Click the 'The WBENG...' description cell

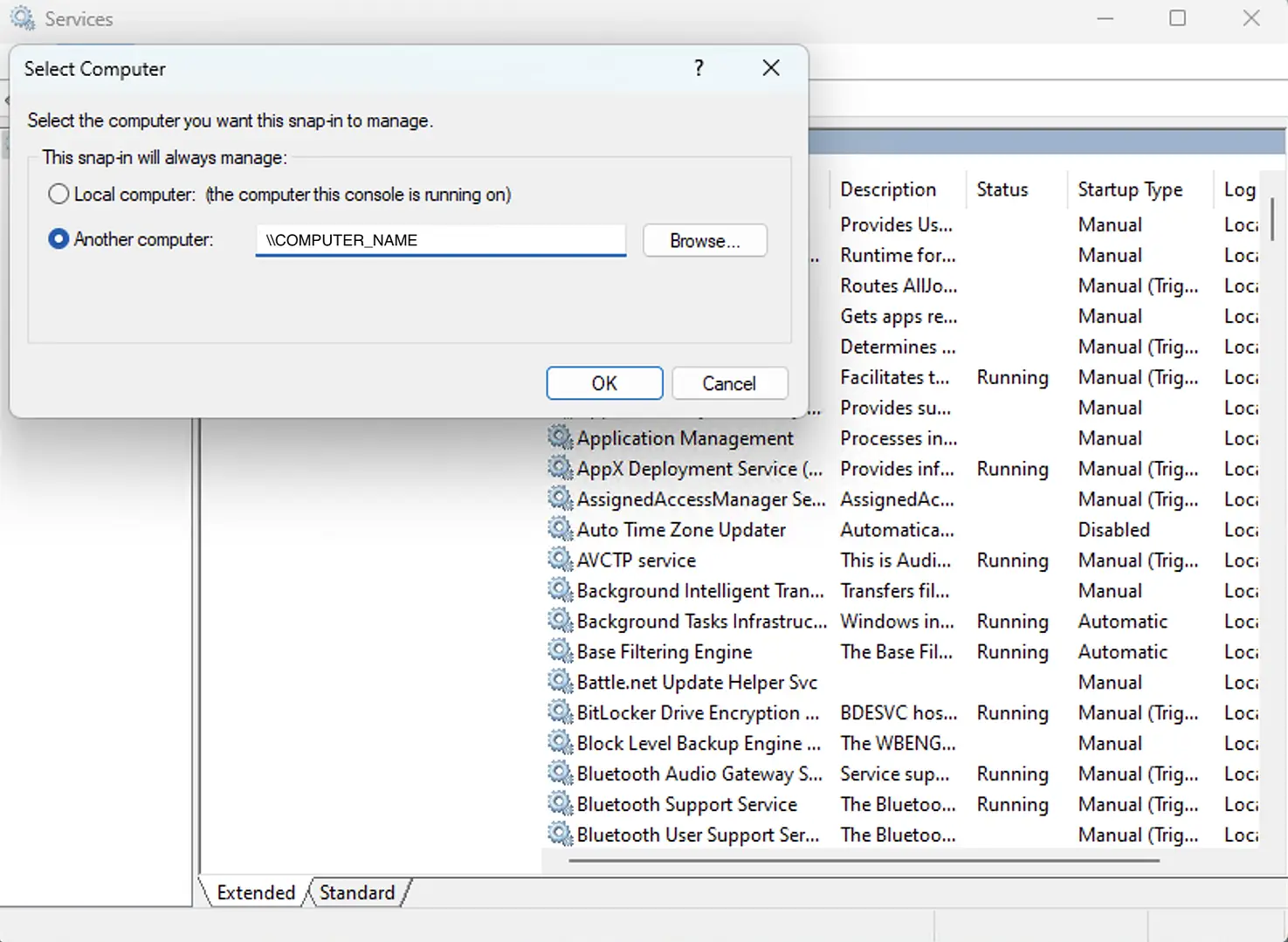tap(898, 744)
